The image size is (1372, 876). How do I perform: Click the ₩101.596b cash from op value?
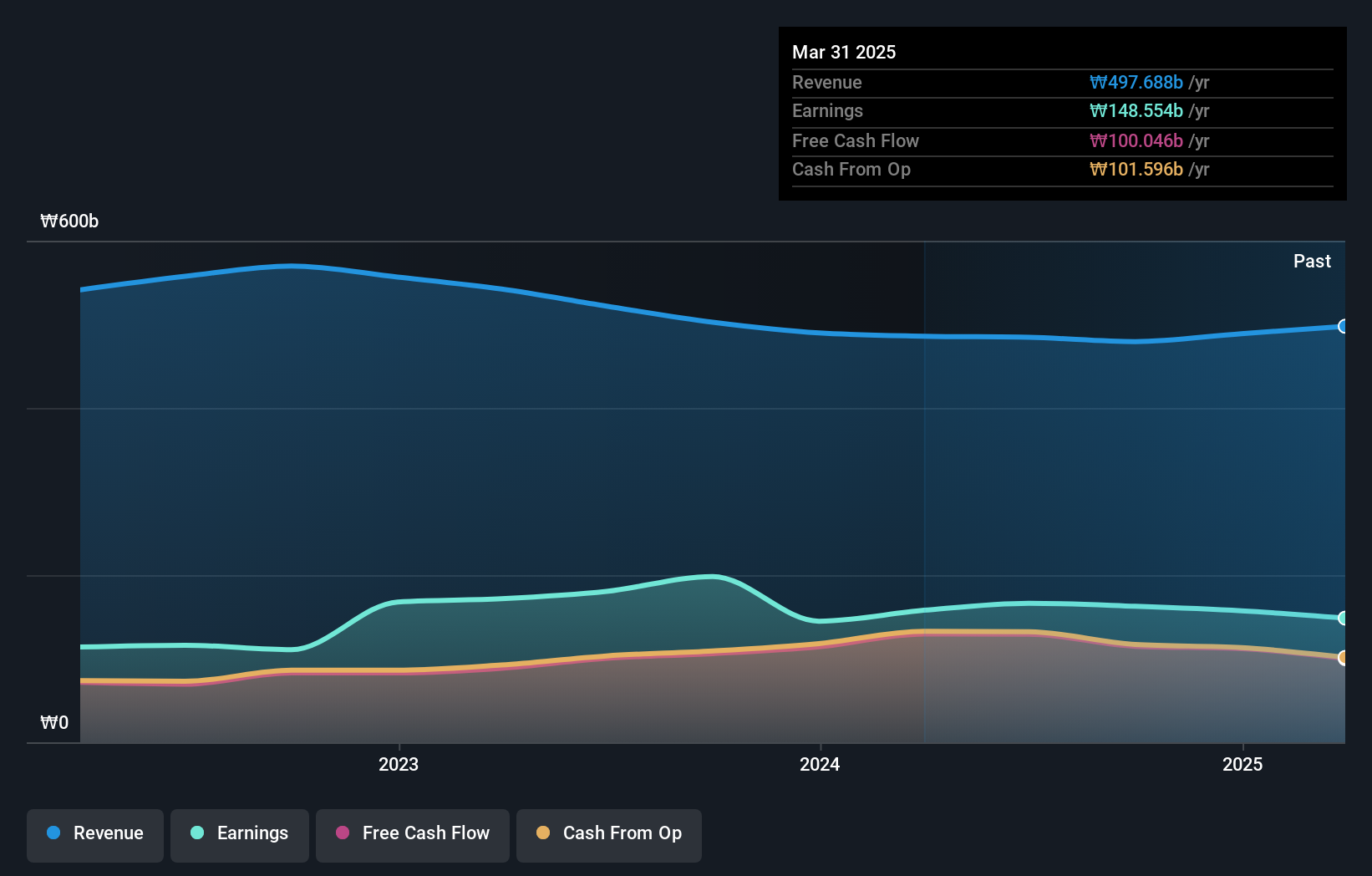(1136, 169)
